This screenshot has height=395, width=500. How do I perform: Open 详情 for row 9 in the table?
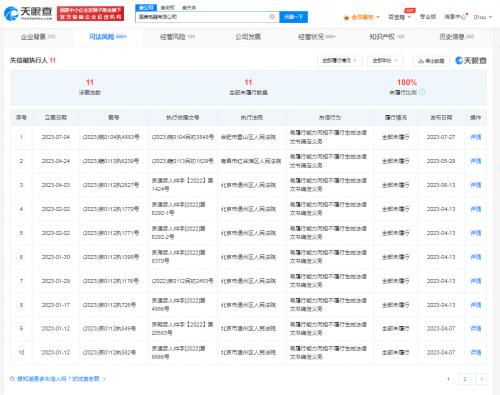[x=476, y=328]
